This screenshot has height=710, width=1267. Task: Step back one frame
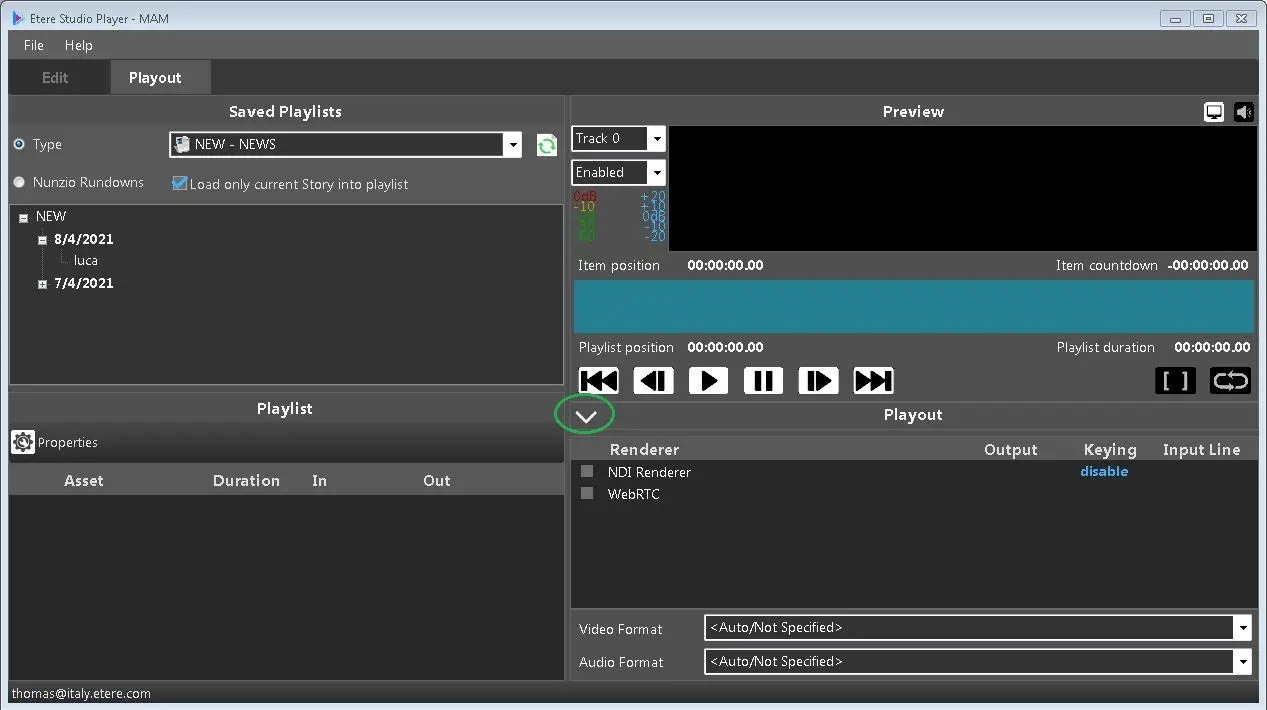click(654, 381)
